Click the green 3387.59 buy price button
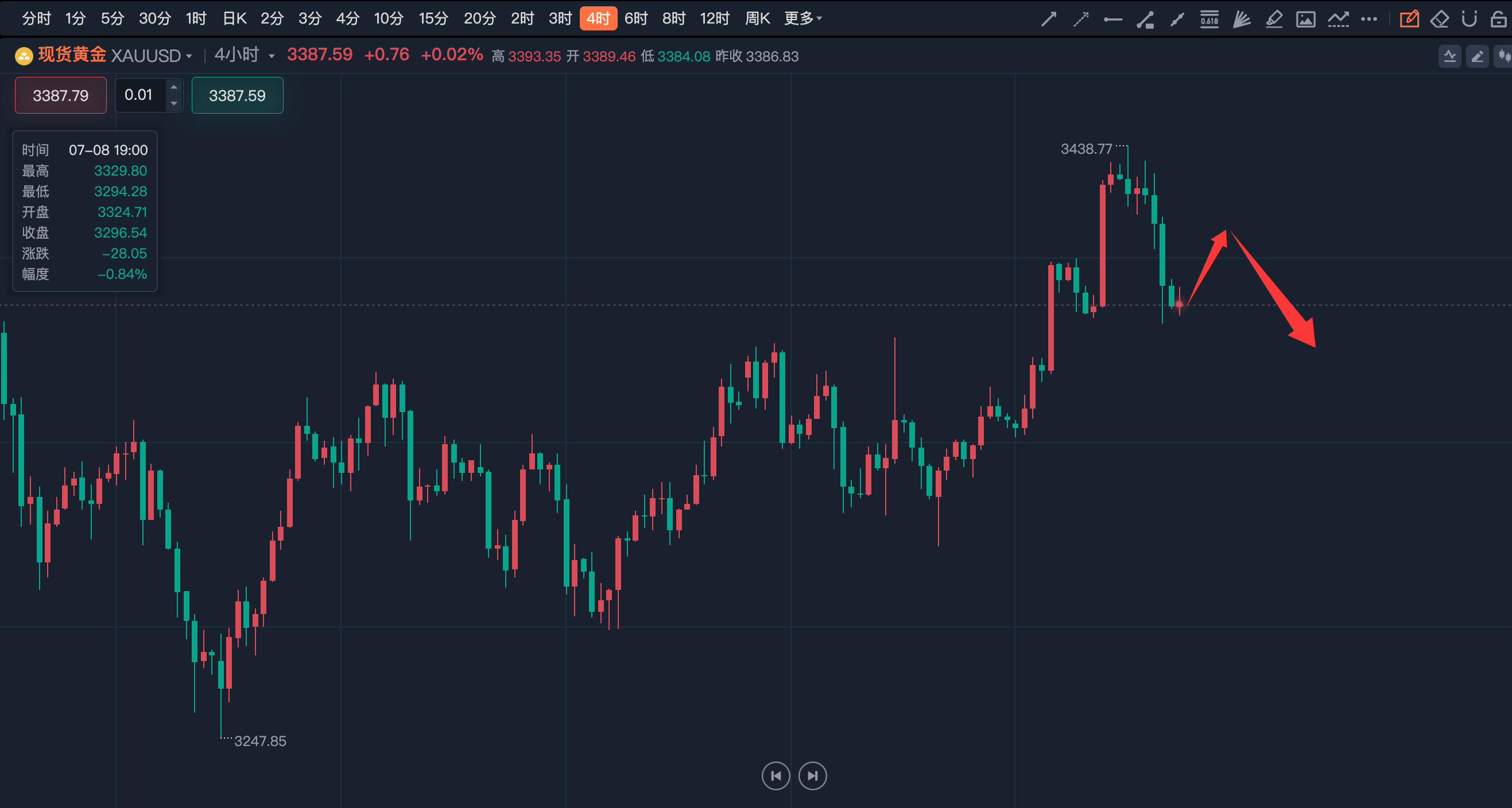The height and width of the screenshot is (808, 1512). click(237, 95)
